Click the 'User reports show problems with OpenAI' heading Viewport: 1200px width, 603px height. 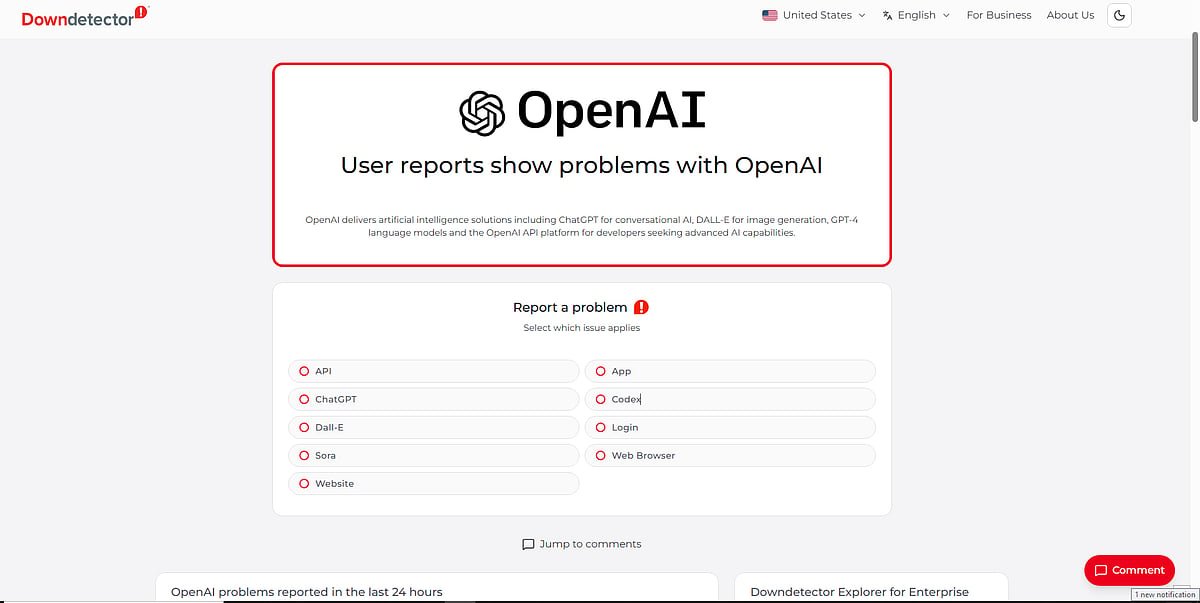581,165
